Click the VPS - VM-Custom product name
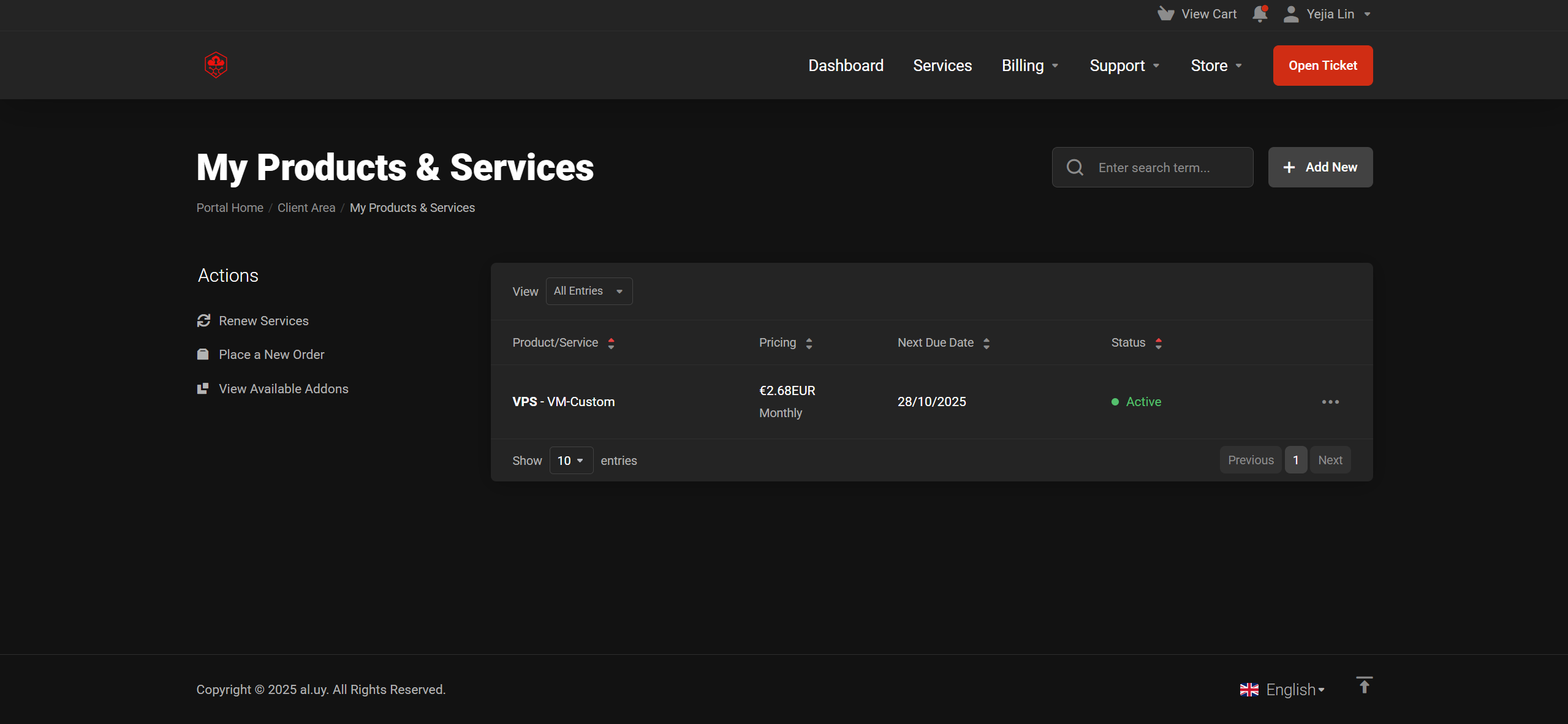 click(563, 402)
